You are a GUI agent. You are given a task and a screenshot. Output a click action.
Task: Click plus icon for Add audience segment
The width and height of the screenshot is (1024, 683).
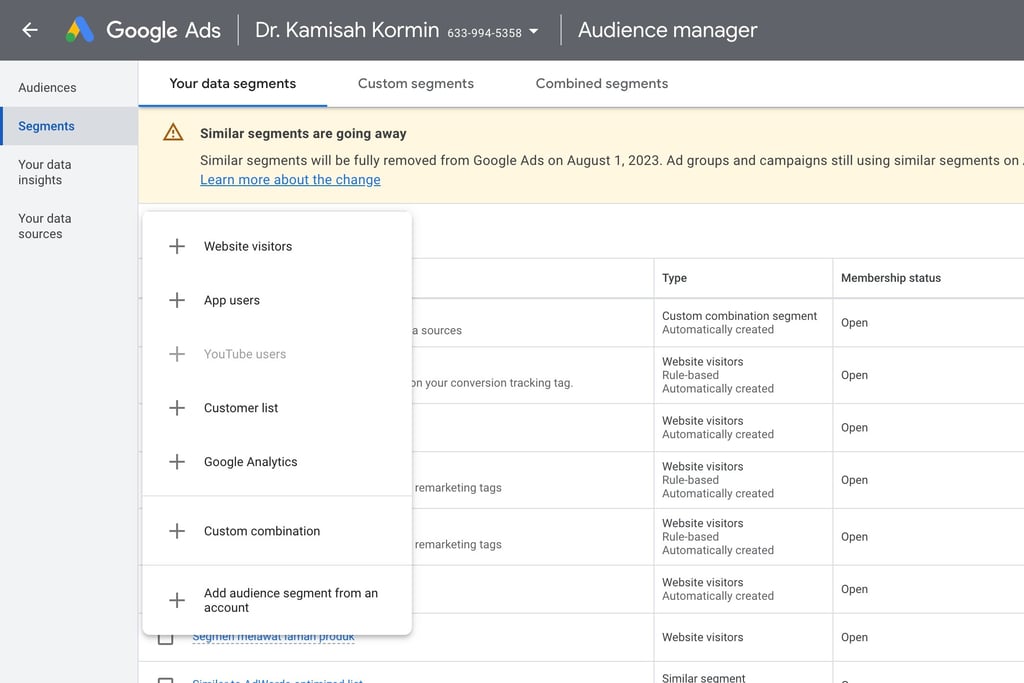[x=177, y=600]
